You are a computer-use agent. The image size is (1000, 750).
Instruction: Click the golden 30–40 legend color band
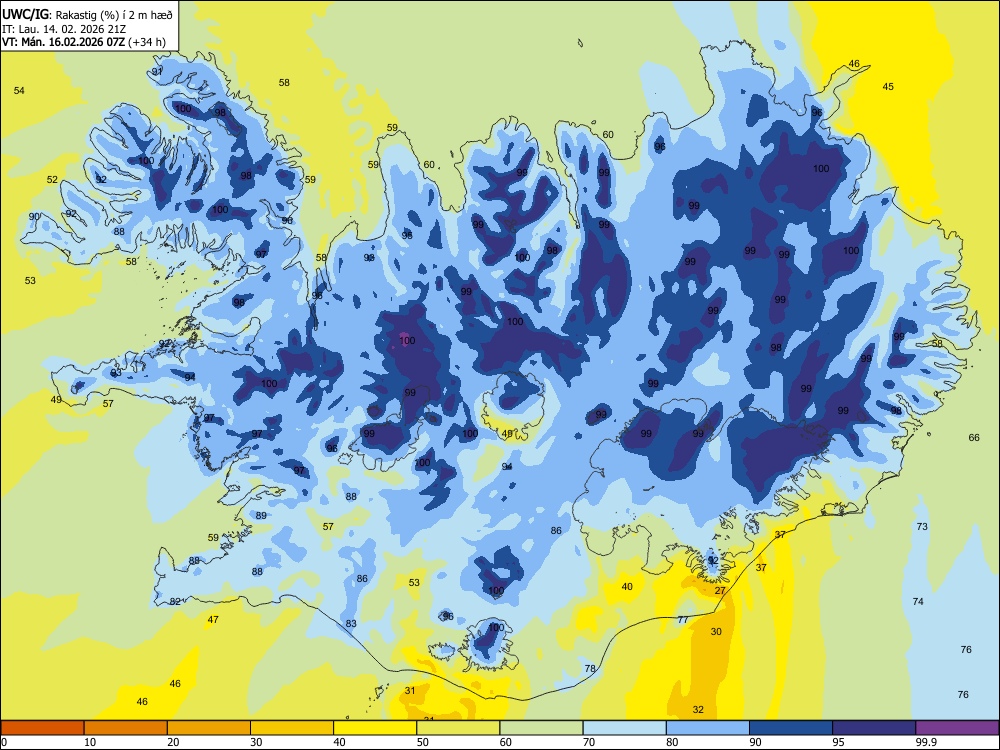click(292, 728)
